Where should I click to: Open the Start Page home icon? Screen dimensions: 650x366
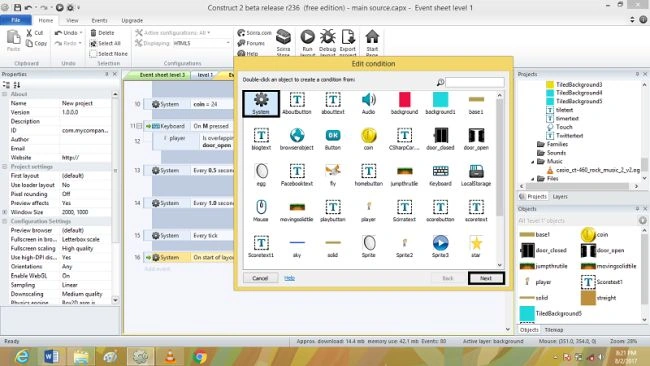click(x=372, y=43)
